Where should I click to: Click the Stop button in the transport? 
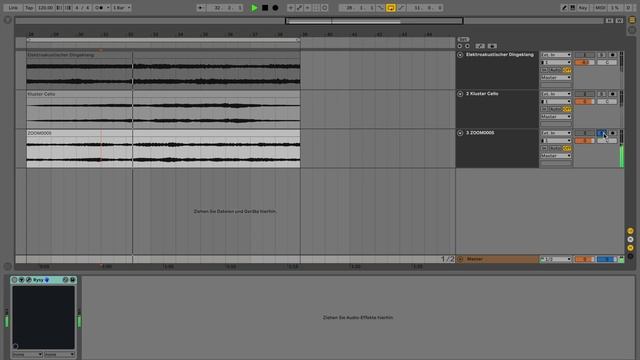265,8
